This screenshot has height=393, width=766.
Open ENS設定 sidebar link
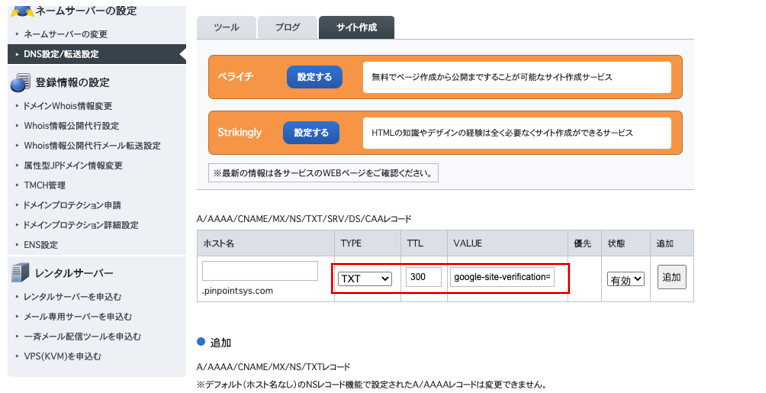[41, 245]
